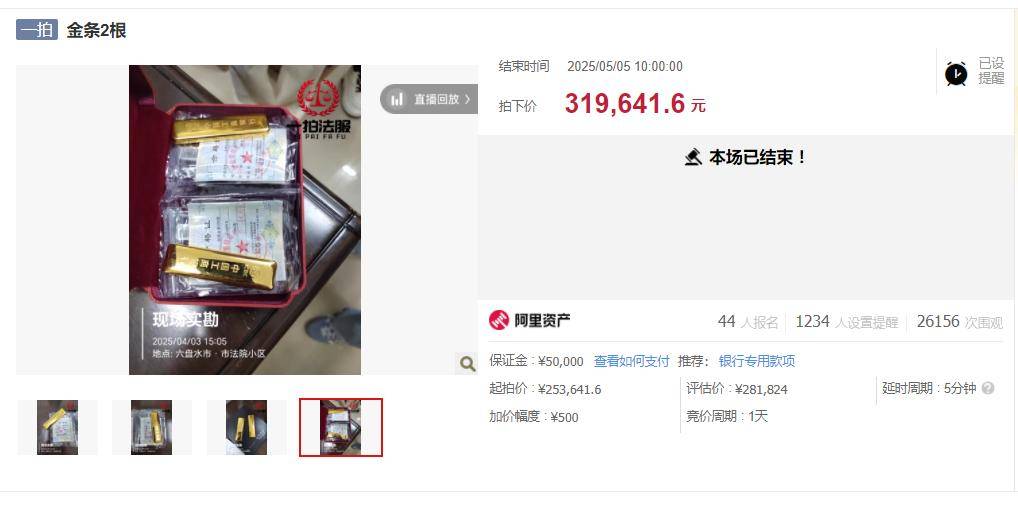Viewport: 1018px width, 505px height.
Task: Open the 查看如何支付 link
Action: 631,361
